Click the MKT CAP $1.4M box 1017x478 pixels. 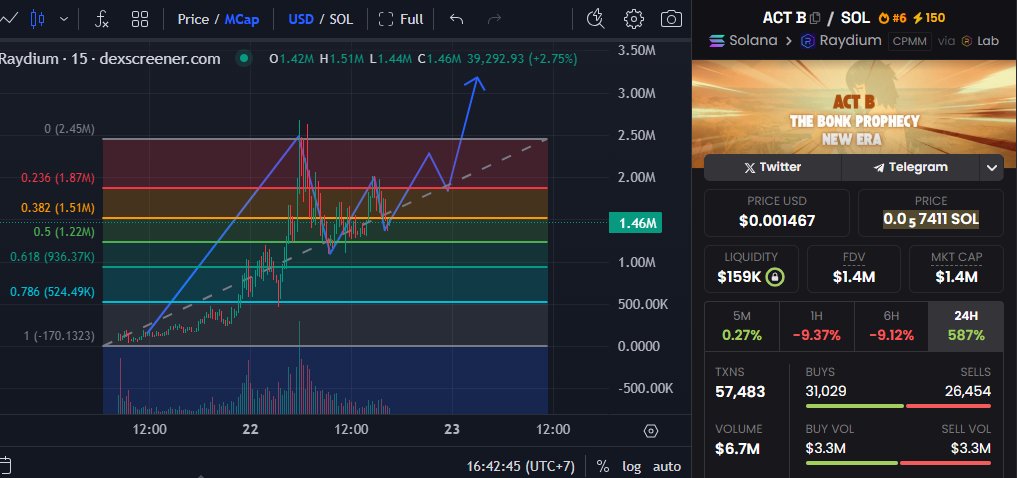(956, 269)
